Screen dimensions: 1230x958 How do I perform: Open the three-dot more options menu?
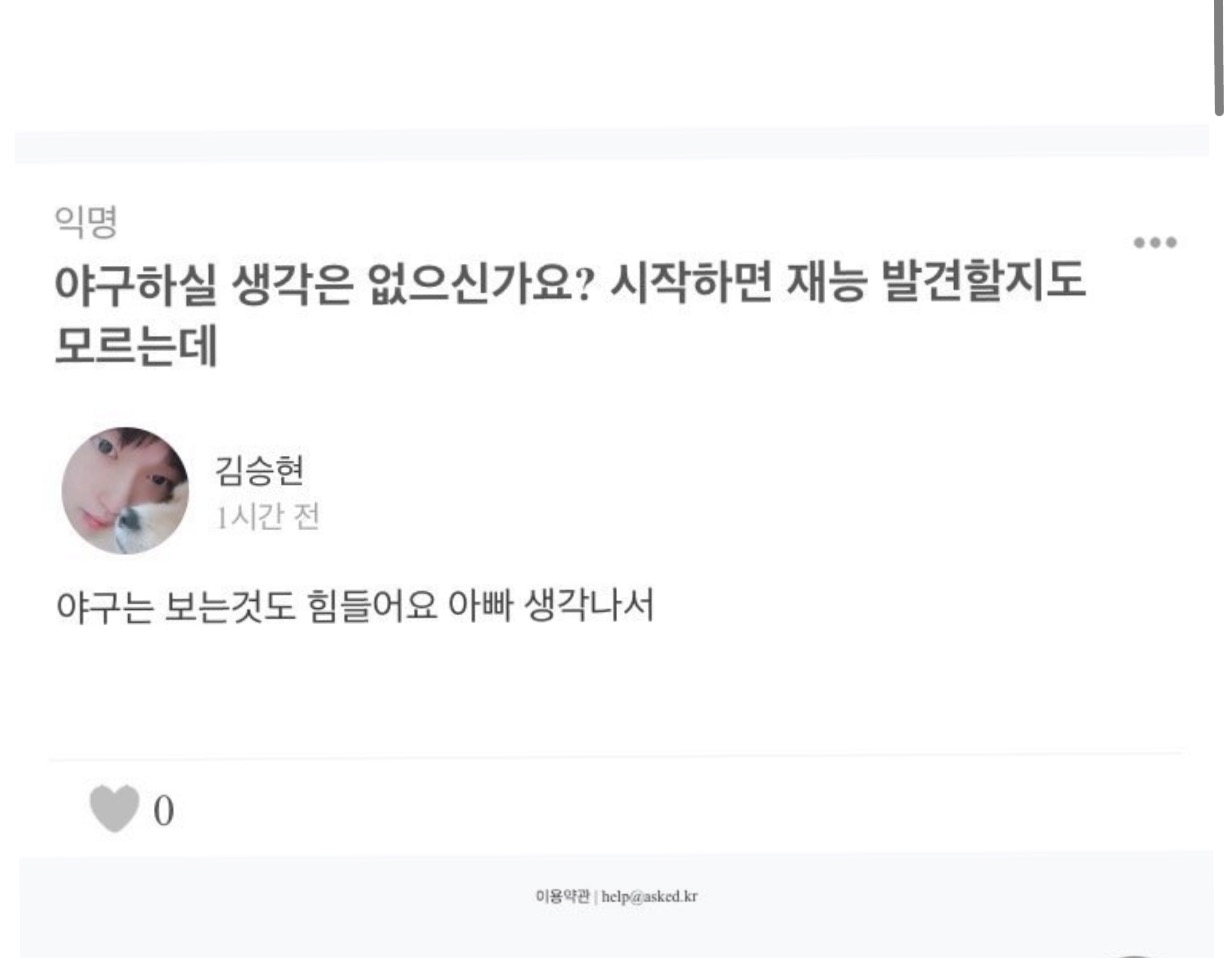(x=1156, y=243)
